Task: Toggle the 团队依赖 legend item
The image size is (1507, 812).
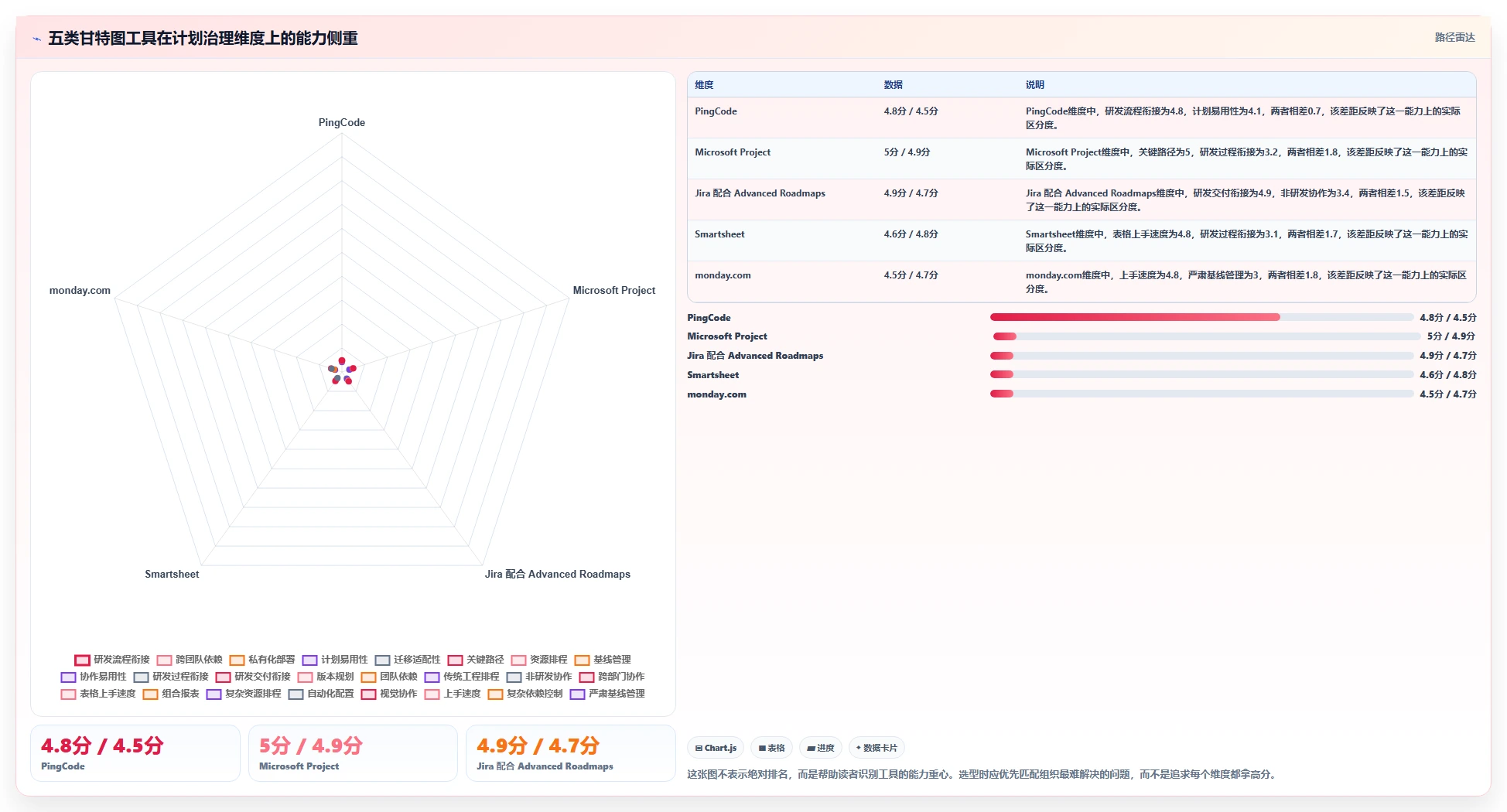Action: tap(389, 677)
